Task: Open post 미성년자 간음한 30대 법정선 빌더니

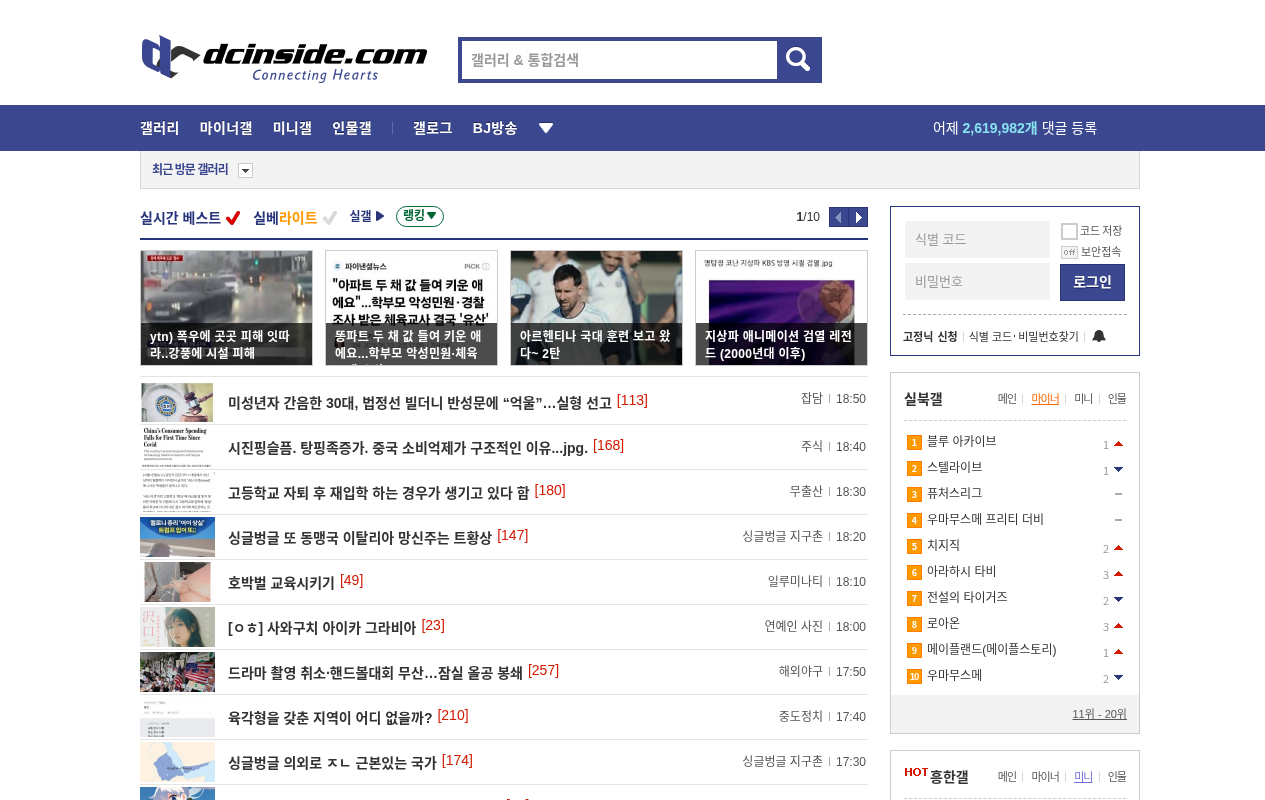Action: coord(420,402)
